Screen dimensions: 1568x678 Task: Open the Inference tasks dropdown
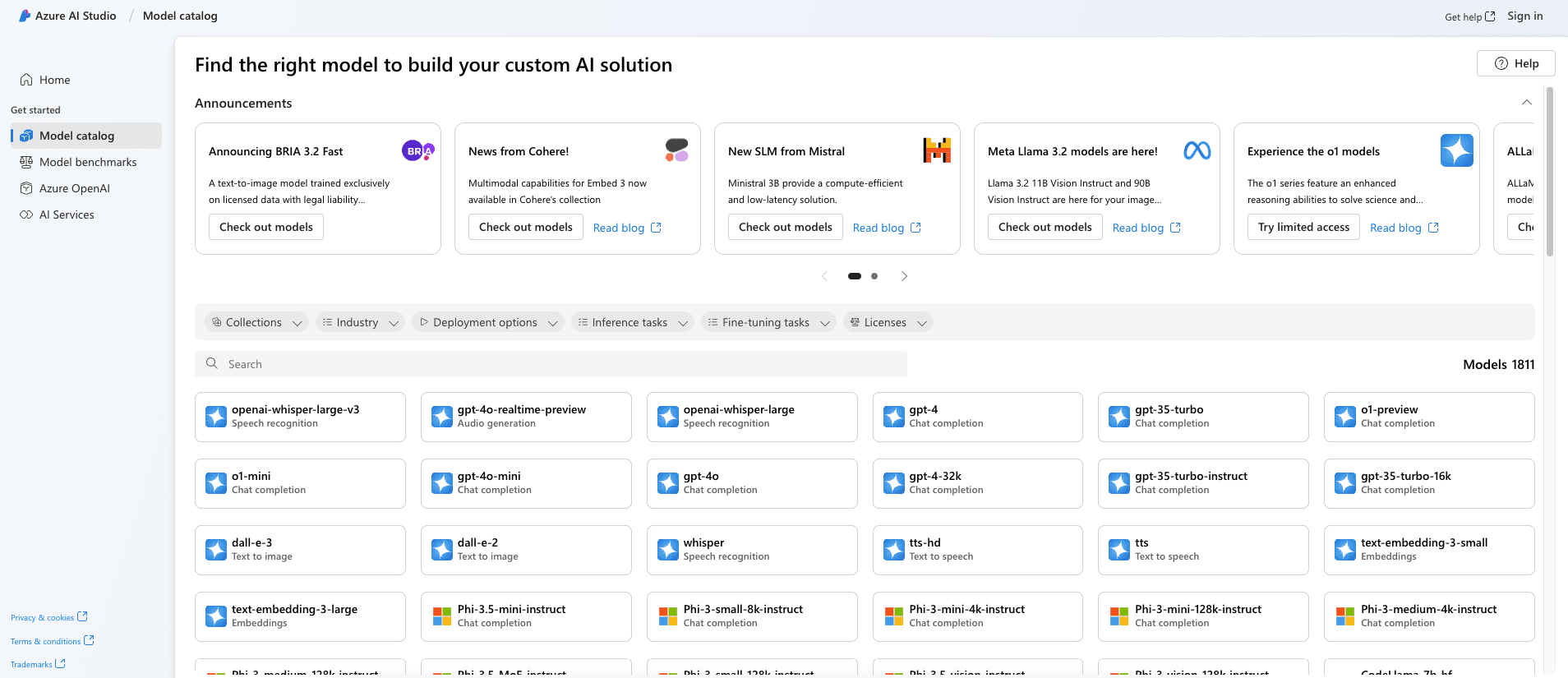click(x=633, y=322)
